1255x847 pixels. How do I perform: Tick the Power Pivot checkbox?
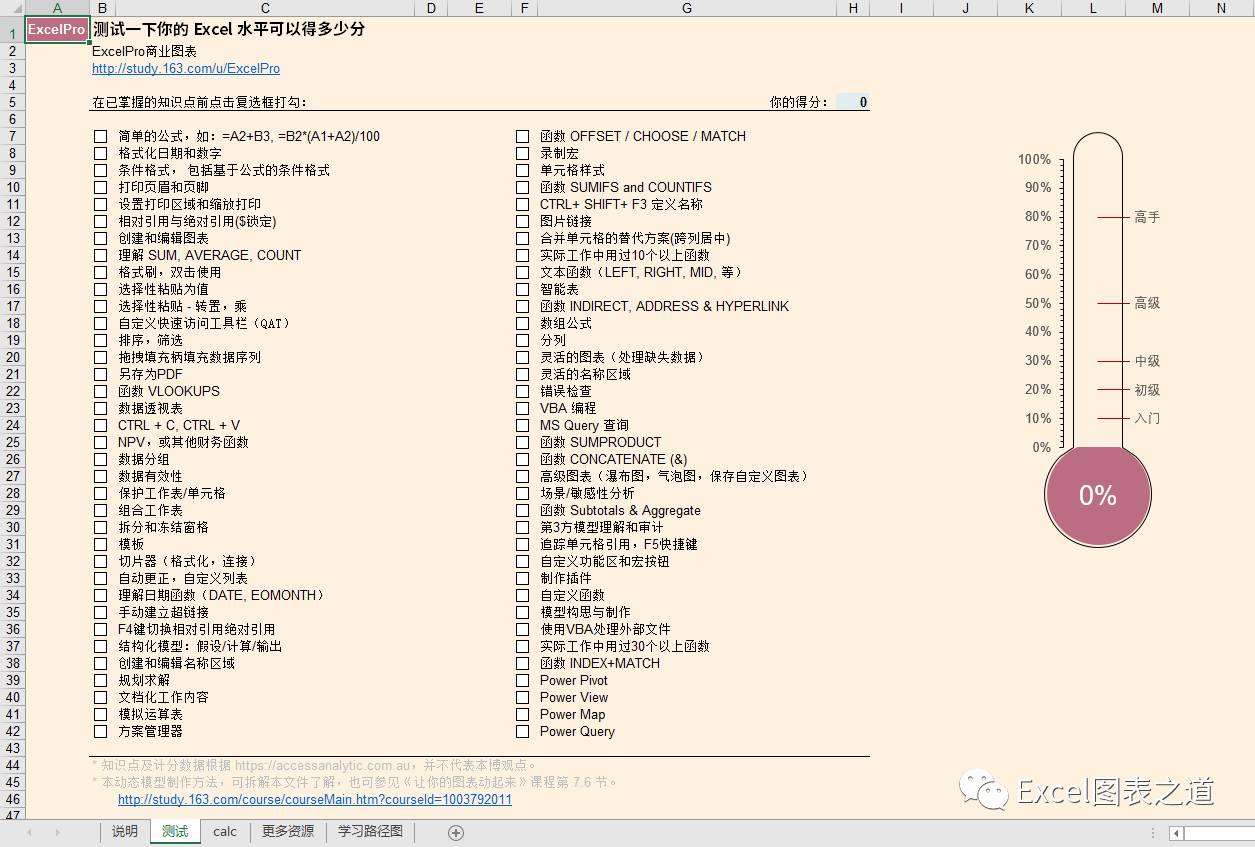click(x=522, y=680)
